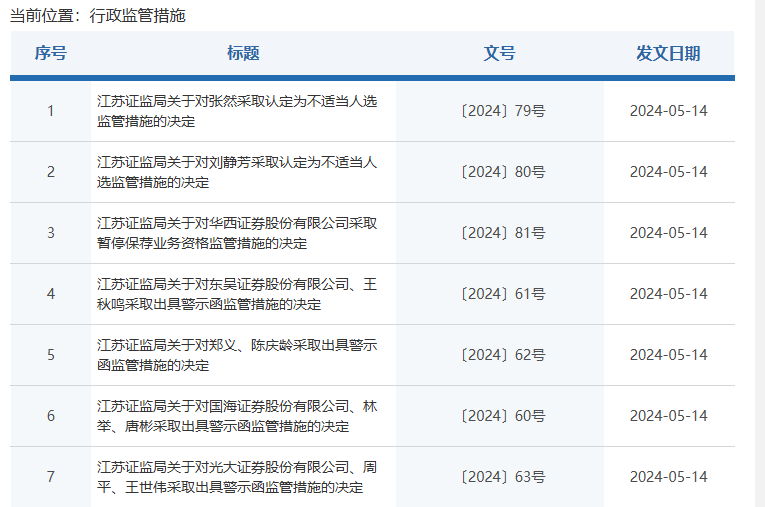Image resolution: width=765 pixels, height=507 pixels.
Task: Click the date in row 1 (张然)
Action: (668, 111)
